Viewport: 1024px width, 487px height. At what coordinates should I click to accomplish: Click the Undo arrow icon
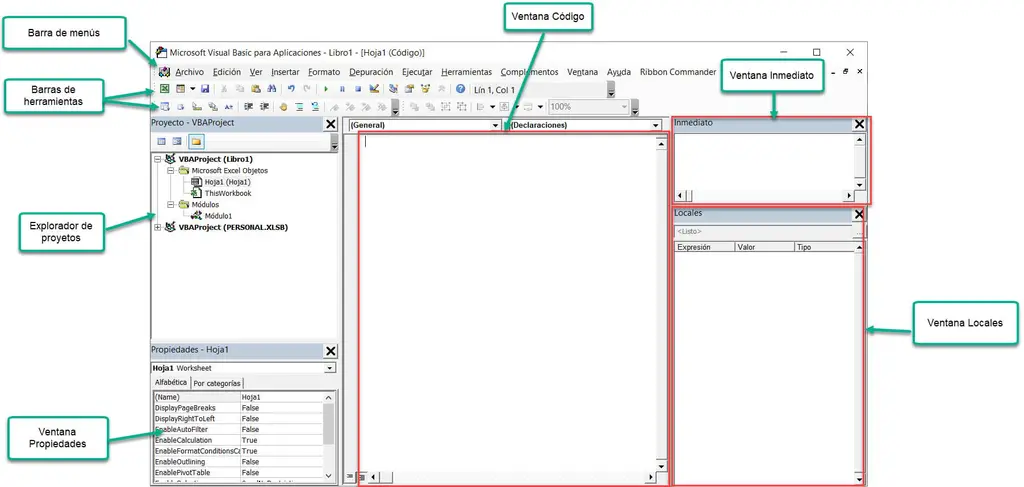pos(291,89)
